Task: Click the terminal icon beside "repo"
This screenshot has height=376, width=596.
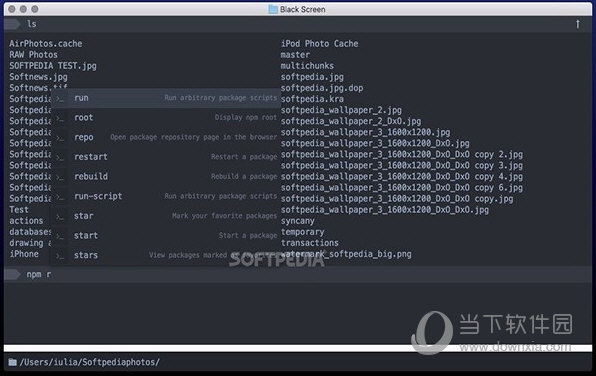Action: pyautogui.click(x=60, y=138)
